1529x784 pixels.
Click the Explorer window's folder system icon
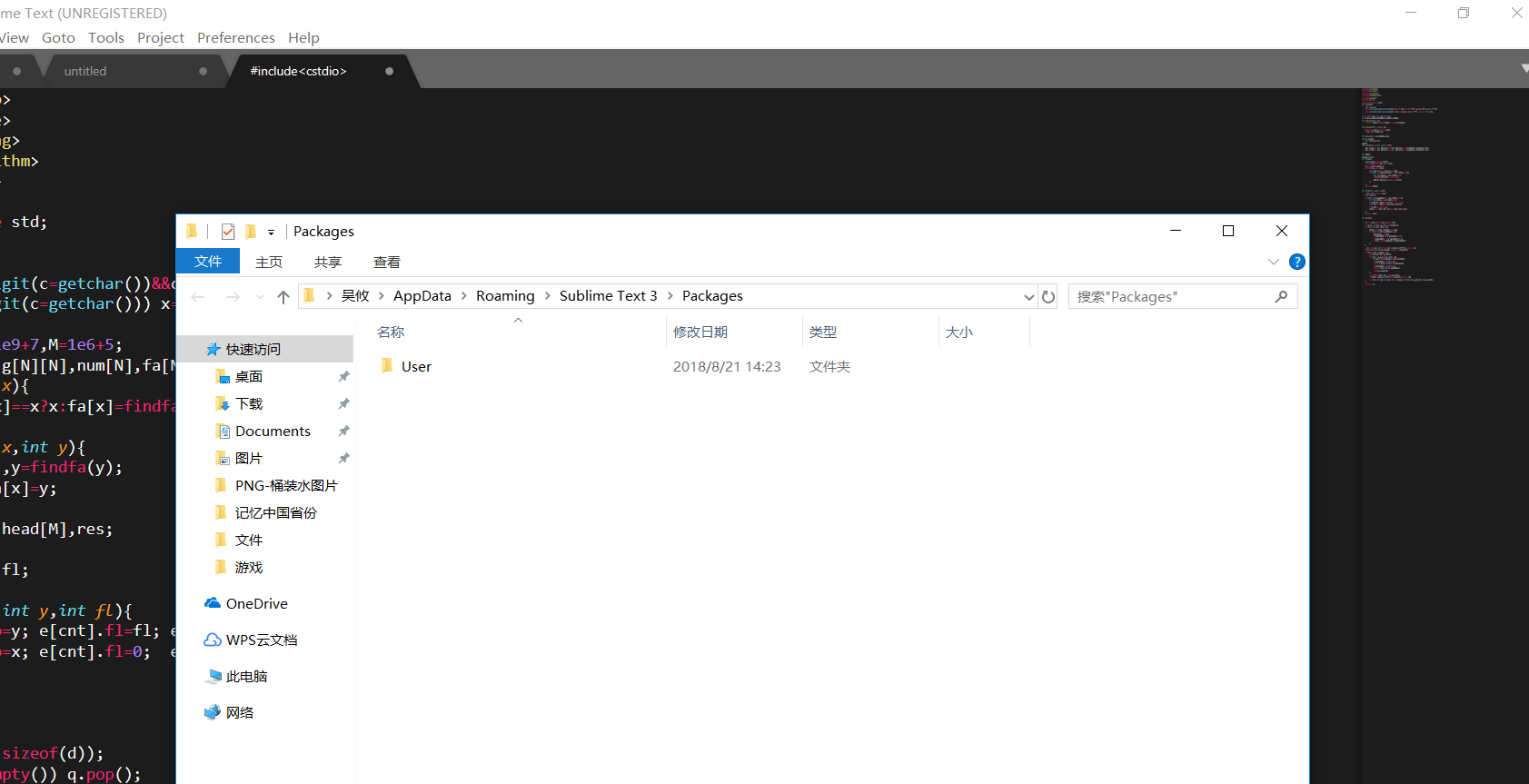click(x=192, y=231)
